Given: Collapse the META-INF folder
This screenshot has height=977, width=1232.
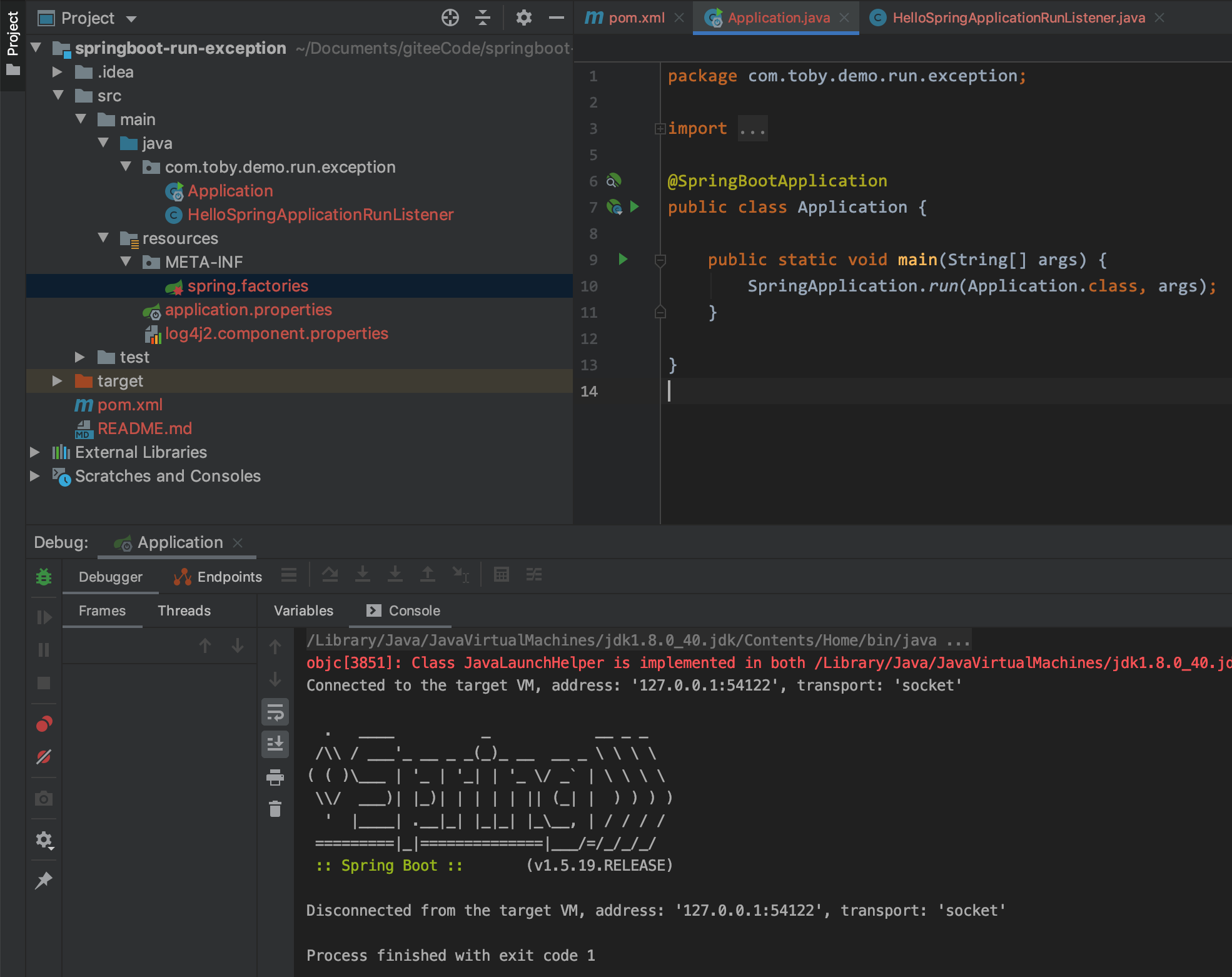Looking at the screenshot, I should pos(126,261).
